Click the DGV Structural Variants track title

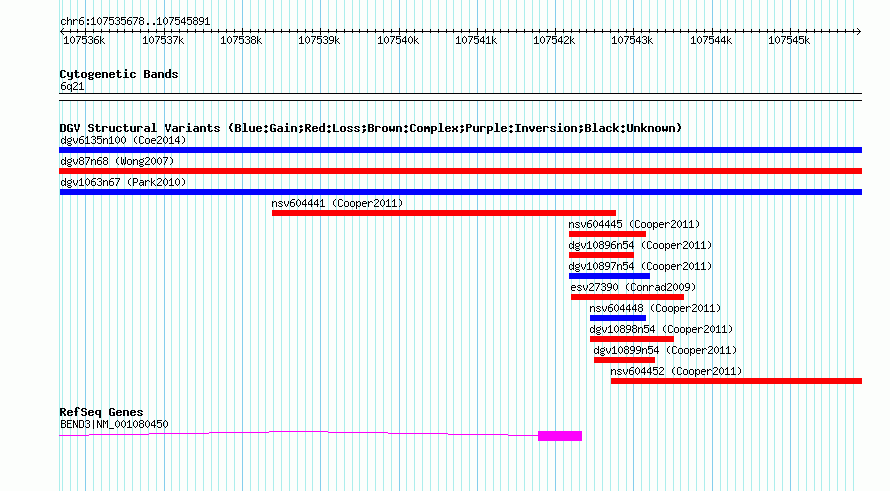[x=371, y=128]
